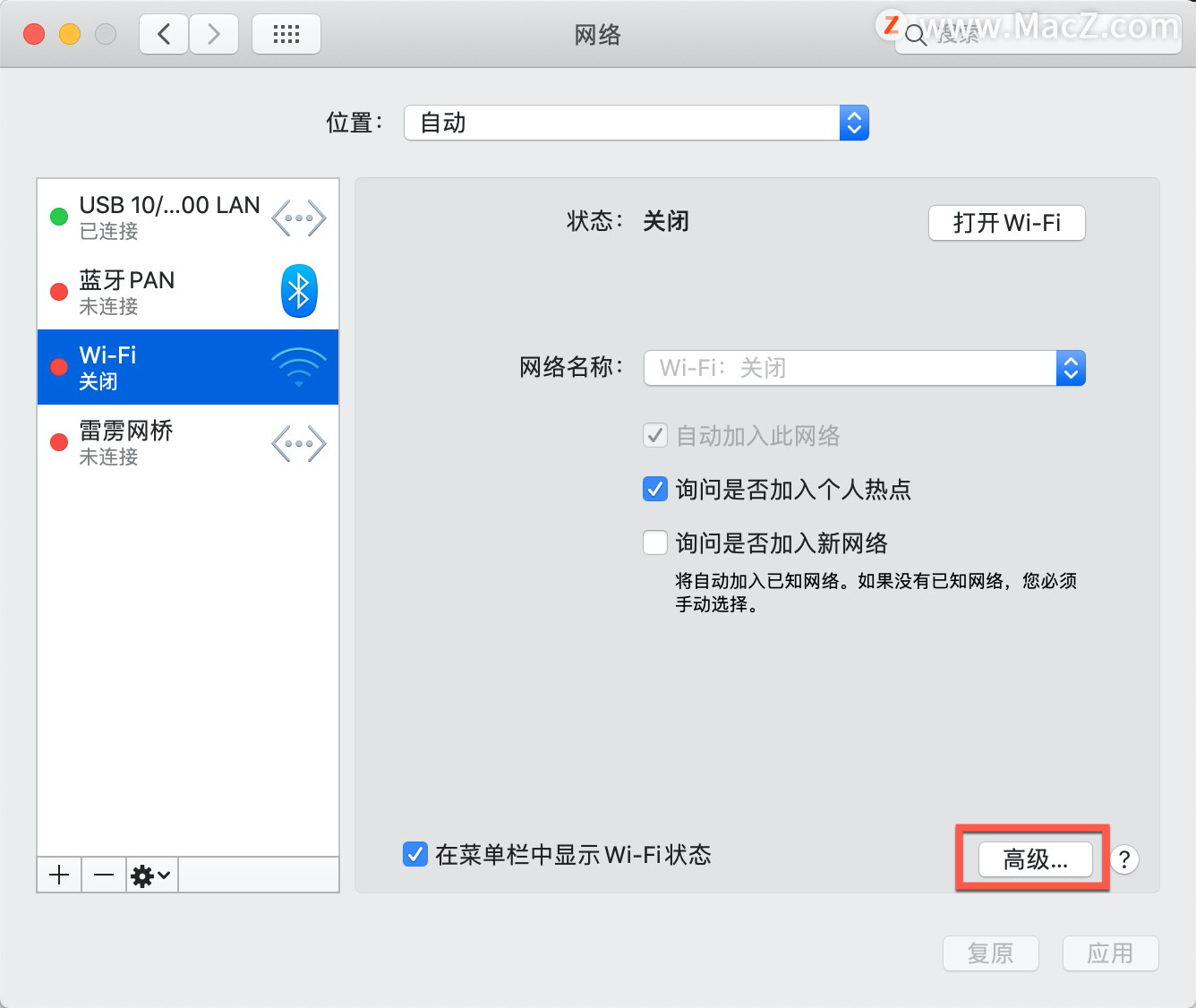Click the Thunderbolt Bridge (雷雳网桥) icon
Viewport: 1196px width, 1008px height.
(298, 442)
